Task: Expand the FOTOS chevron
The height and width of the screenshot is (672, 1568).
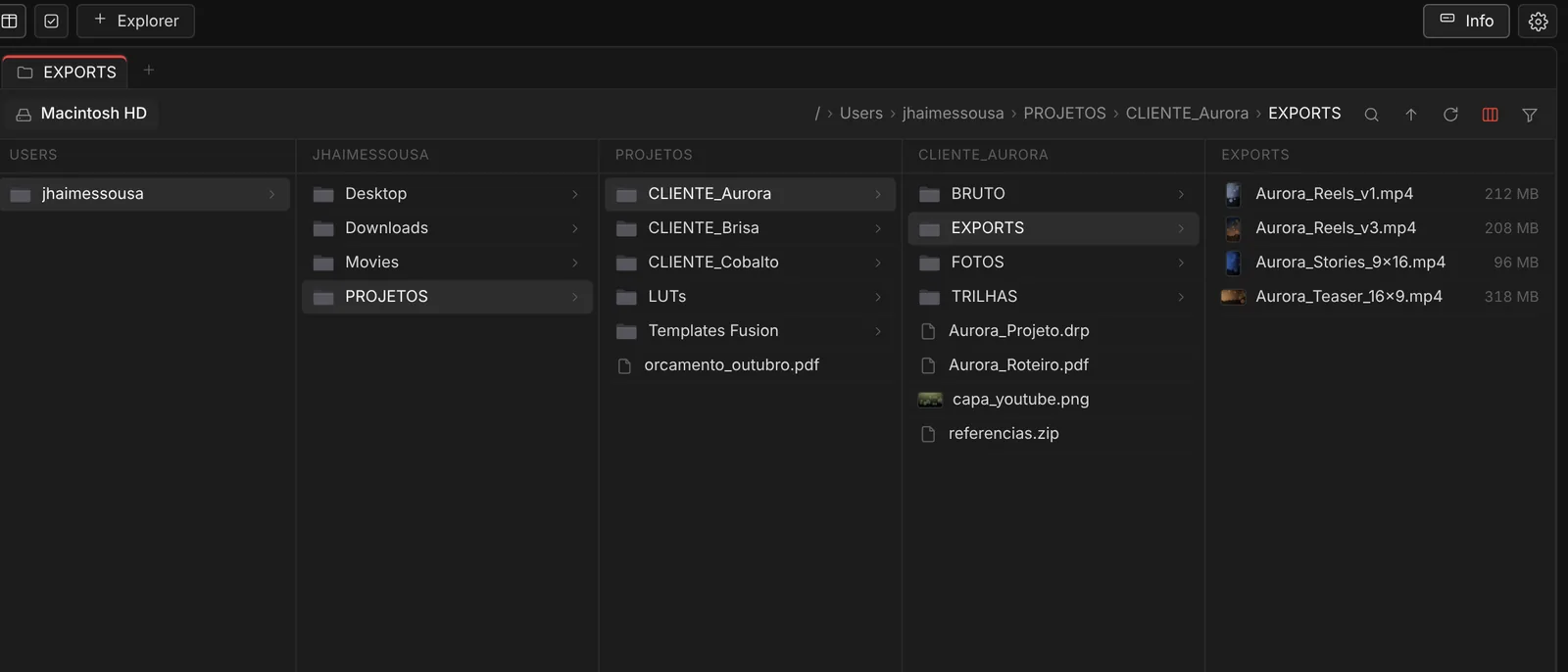Action: coord(1181,263)
